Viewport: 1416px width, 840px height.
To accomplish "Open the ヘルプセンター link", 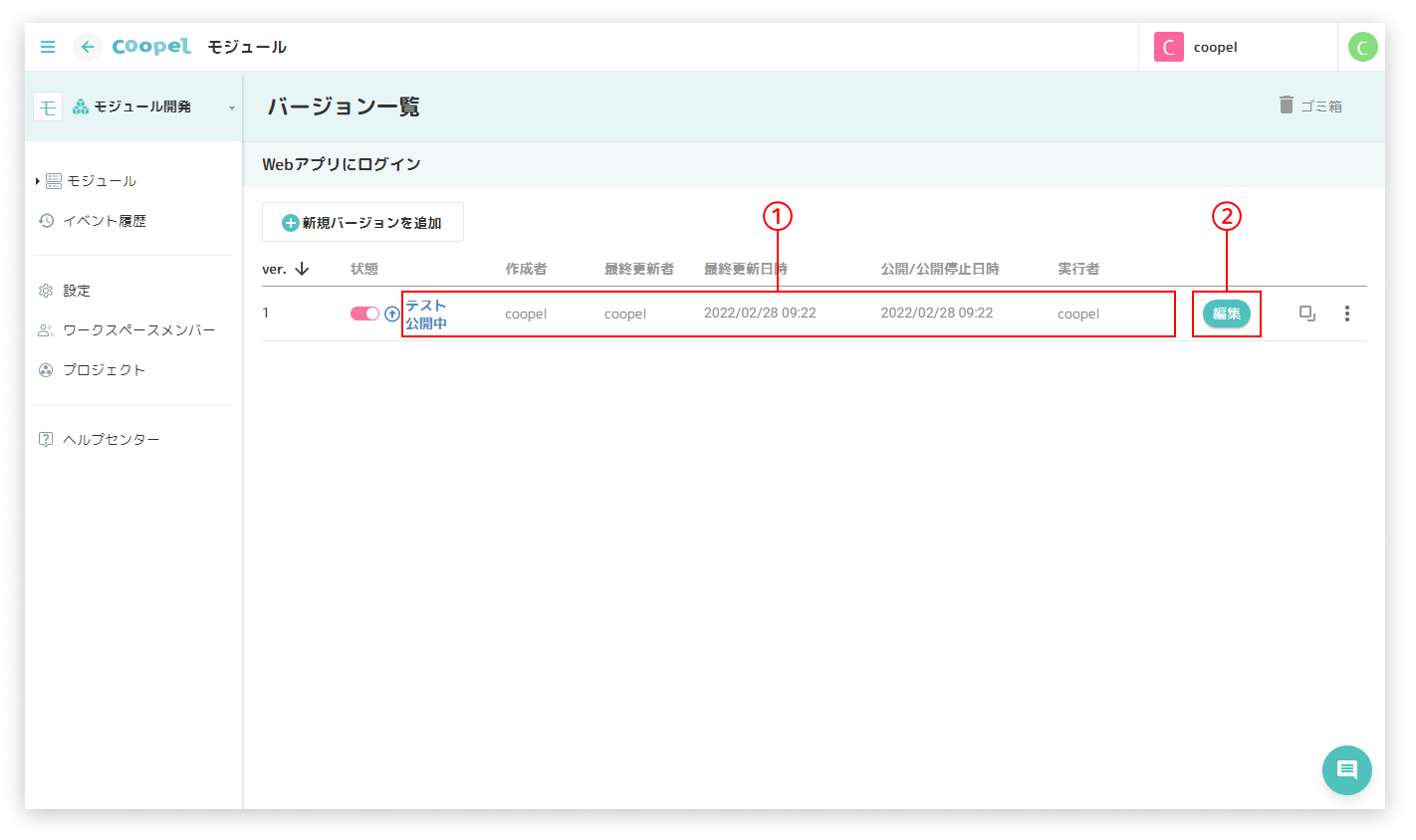I will 111,440.
